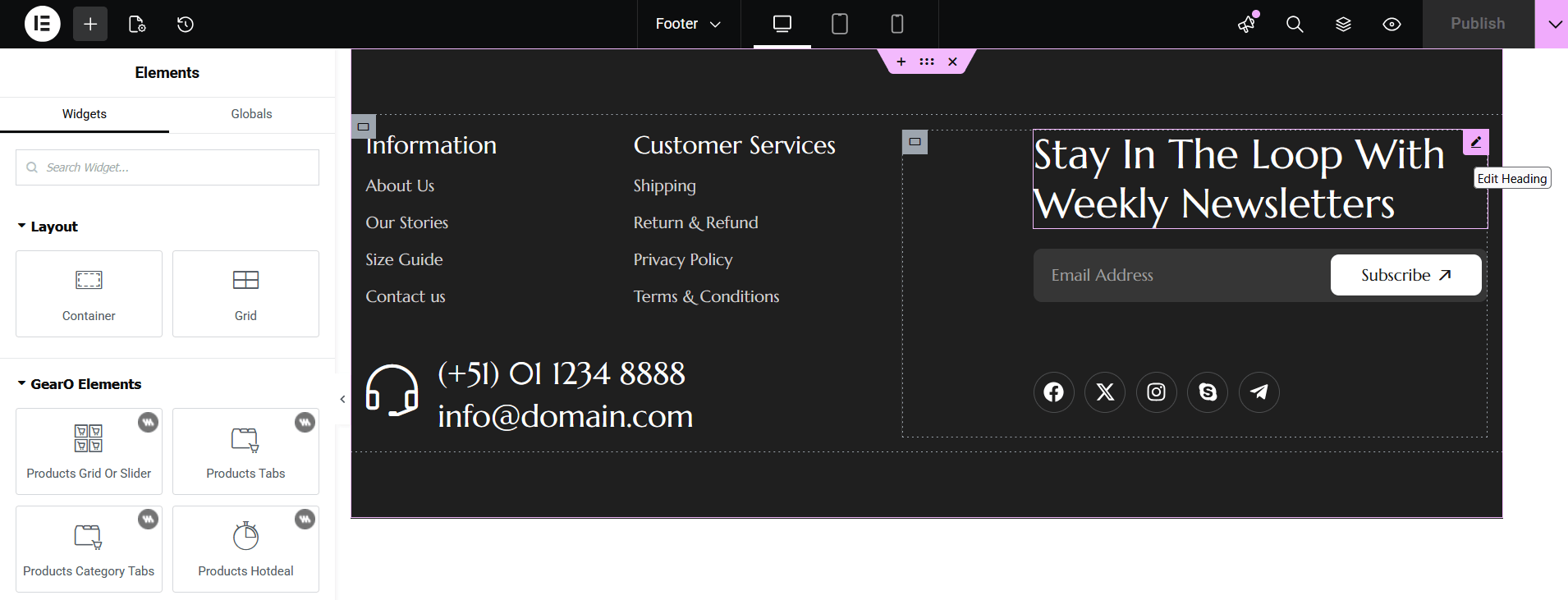The image size is (1568, 600).
Task: Switch to Mobile responsive view
Action: click(897, 24)
